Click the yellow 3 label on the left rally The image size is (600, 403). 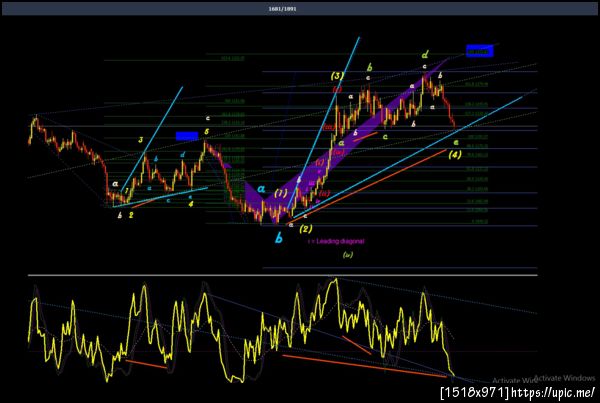pyautogui.click(x=141, y=140)
